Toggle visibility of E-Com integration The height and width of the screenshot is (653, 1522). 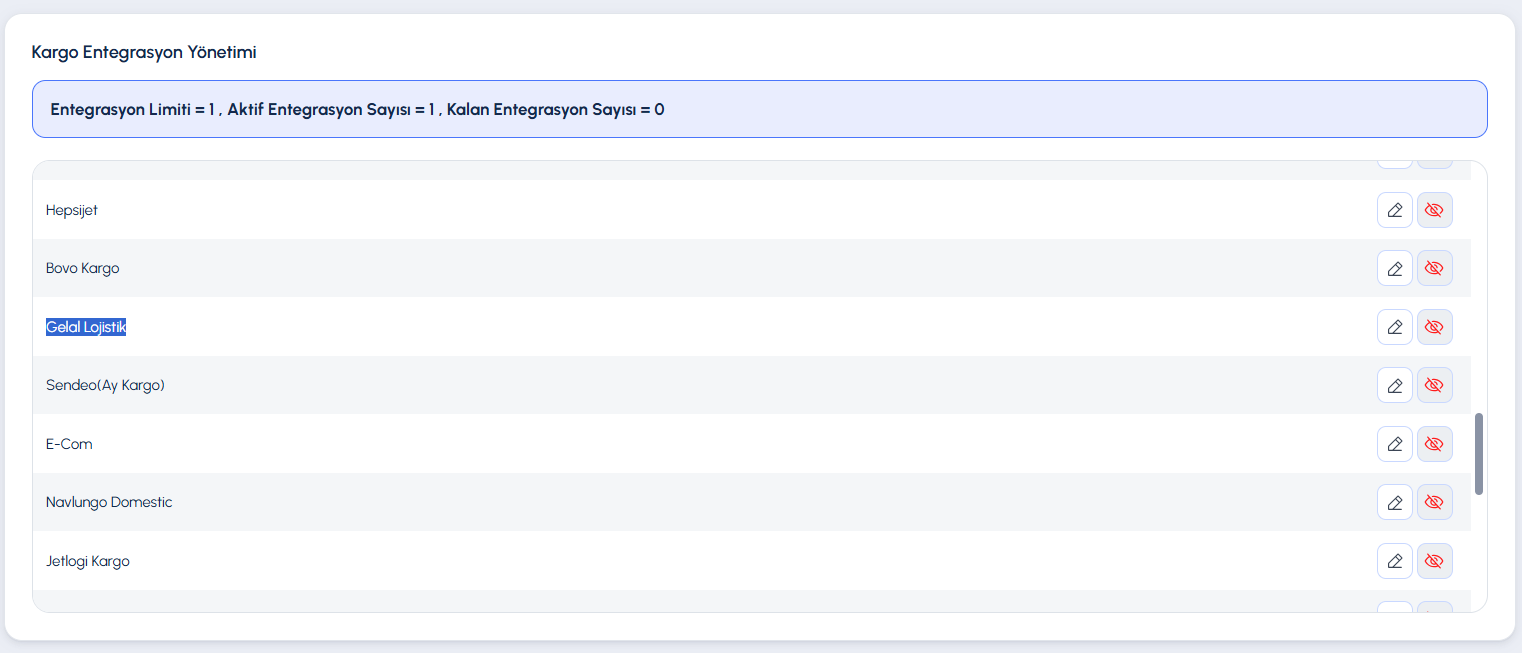pyautogui.click(x=1434, y=444)
